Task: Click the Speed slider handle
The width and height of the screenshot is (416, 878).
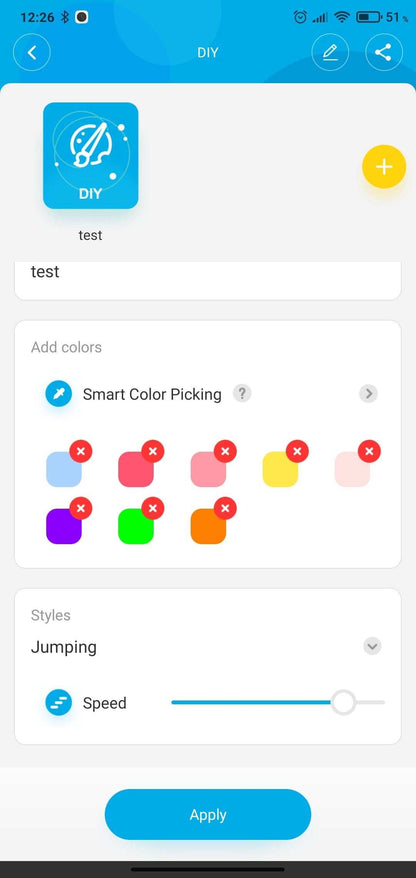Action: 343,702
